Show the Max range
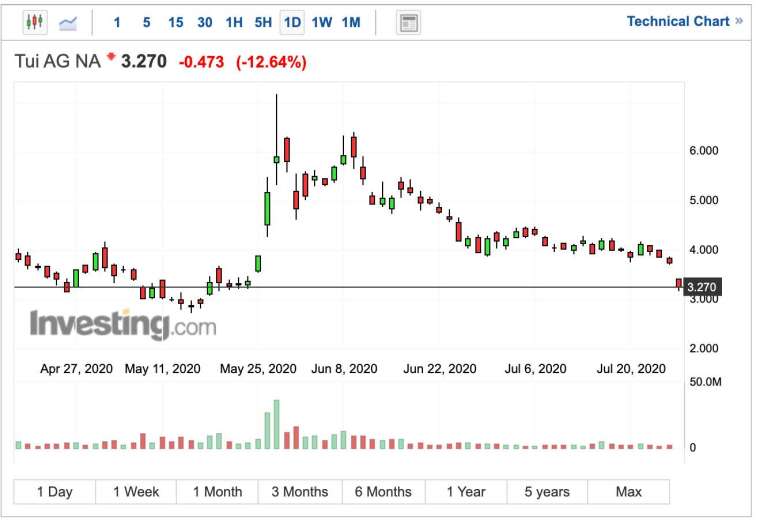Screen dimensions: 760x523 [629, 492]
